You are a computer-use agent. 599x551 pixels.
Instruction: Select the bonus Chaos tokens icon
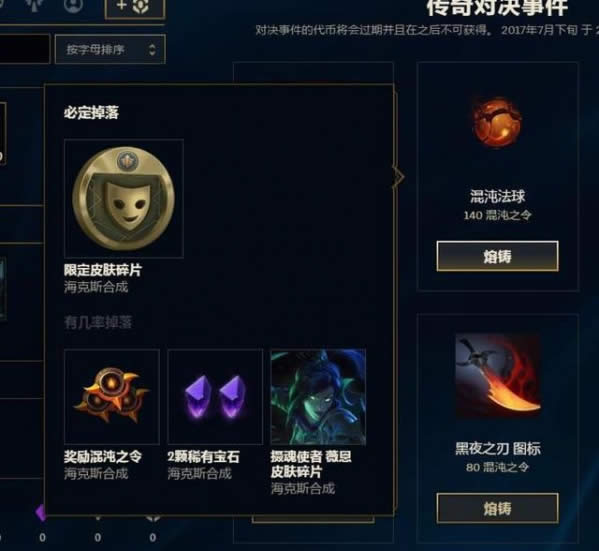click(112, 396)
